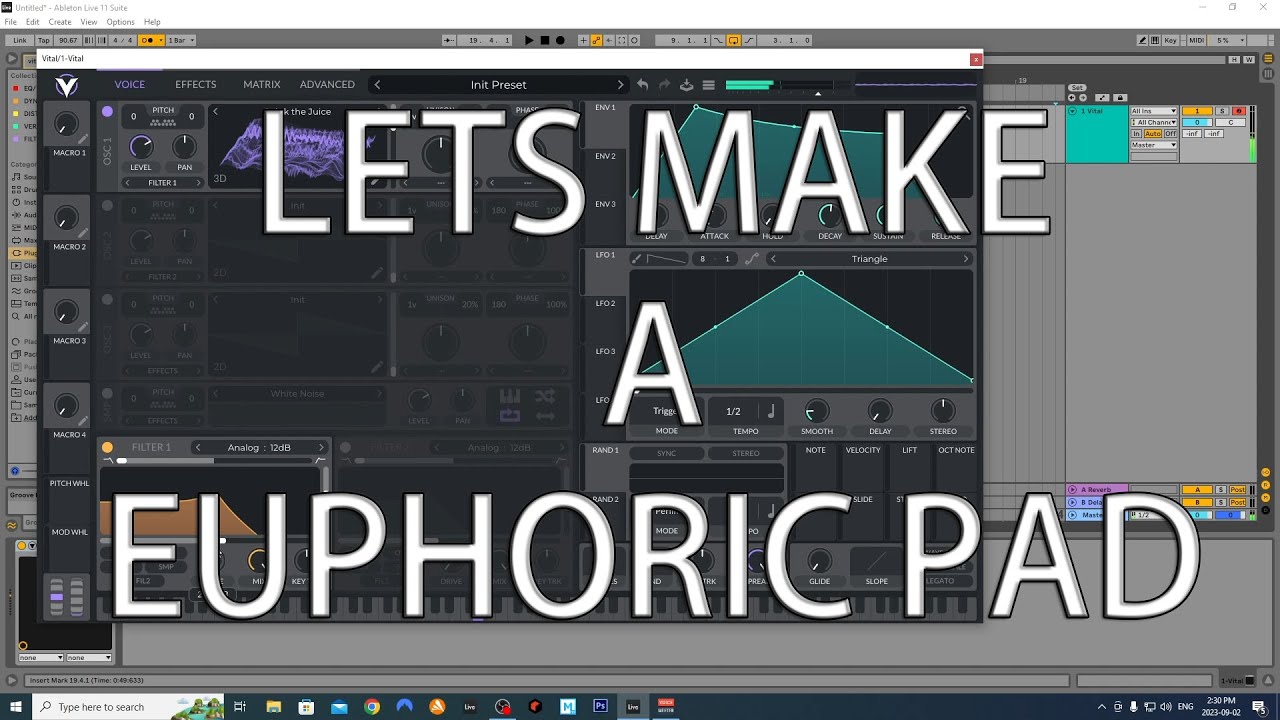The width and height of the screenshot is (1280, 720).
Task: Click the LFO paint brush icon
Action: (x=636, y=259)
